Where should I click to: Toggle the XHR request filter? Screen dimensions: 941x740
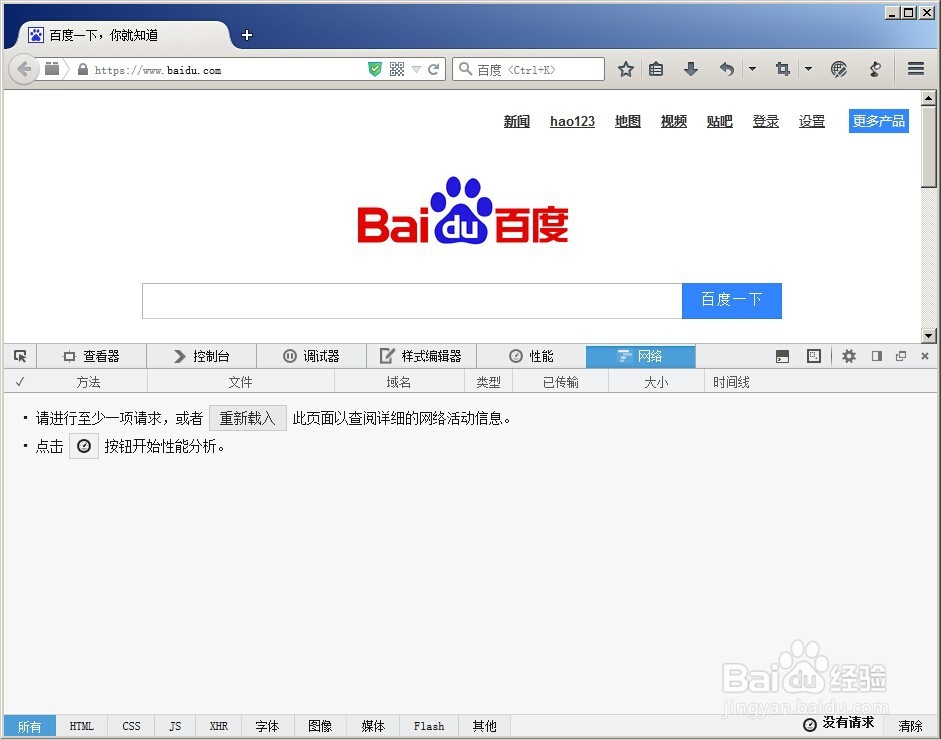pos(218,727)
